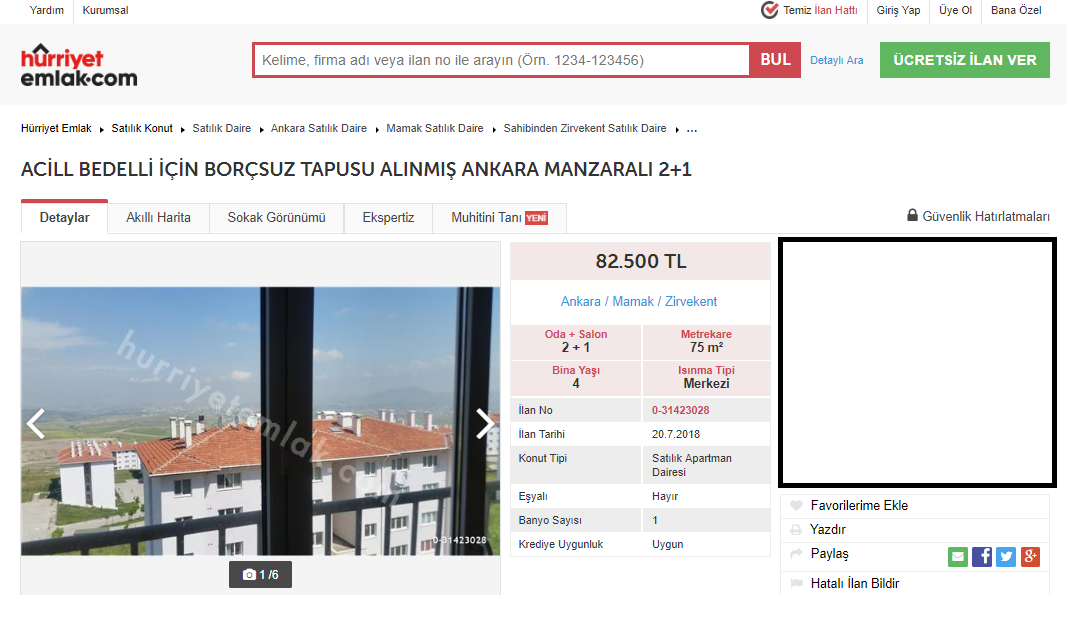Share listing on Twitter icon
Viewport: 1084px width, 632px height.
1006,557
